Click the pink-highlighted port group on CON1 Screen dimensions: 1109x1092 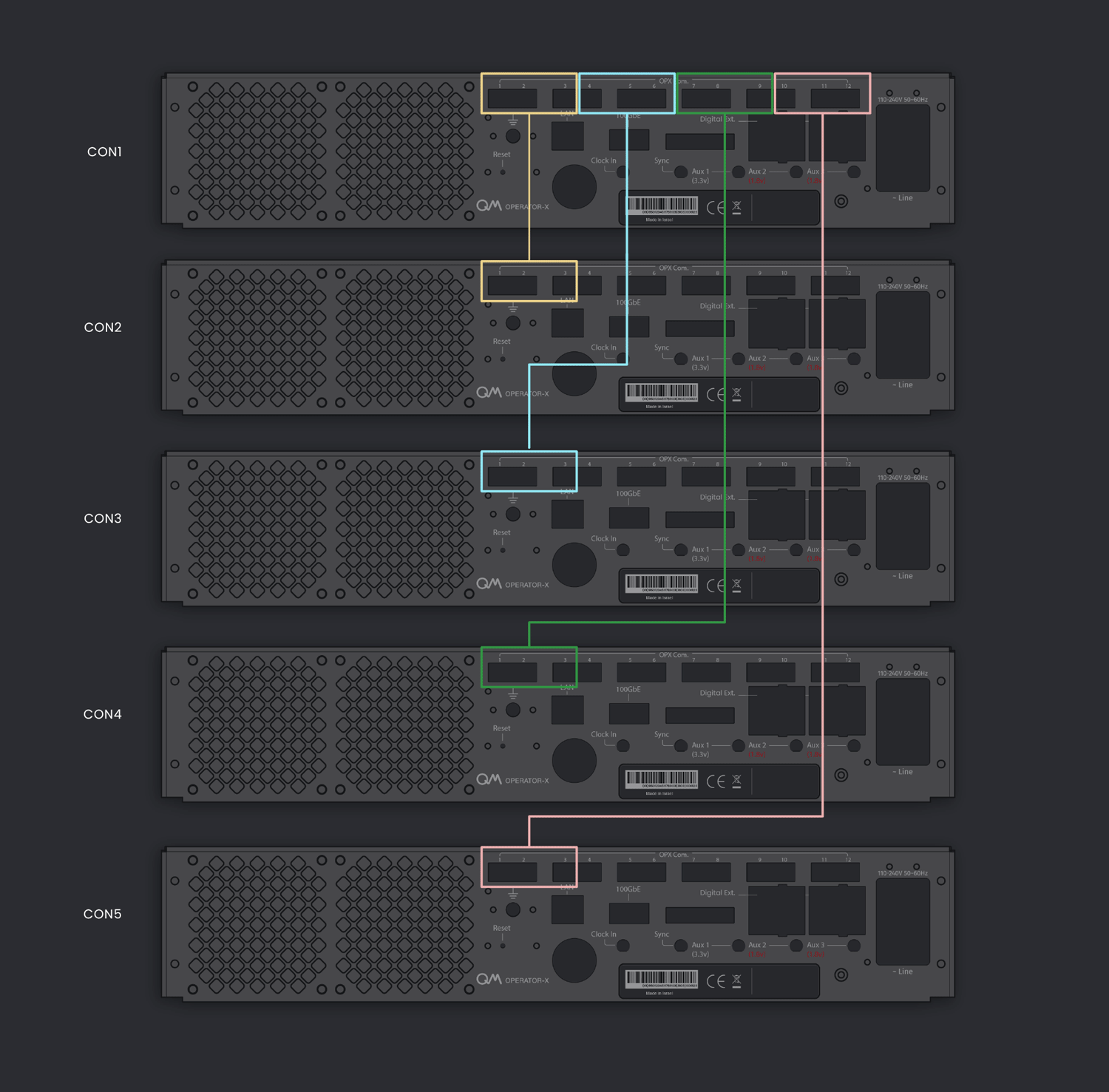click(x=822, y=93)
